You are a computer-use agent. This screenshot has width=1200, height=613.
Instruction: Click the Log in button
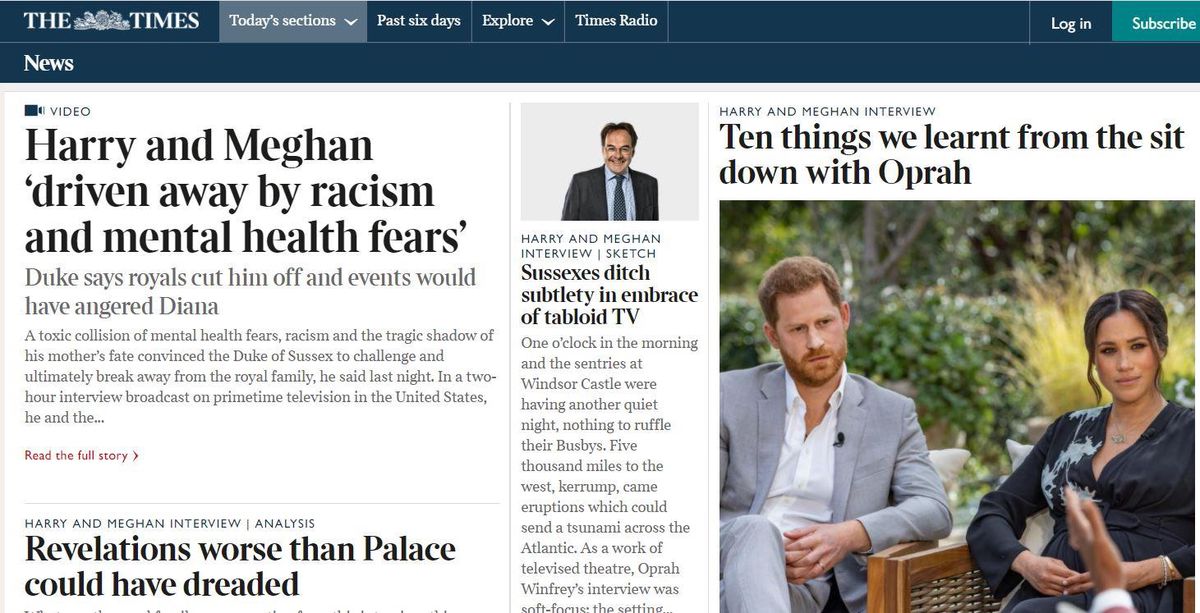pyautogui.click(x=1071, y=23)
